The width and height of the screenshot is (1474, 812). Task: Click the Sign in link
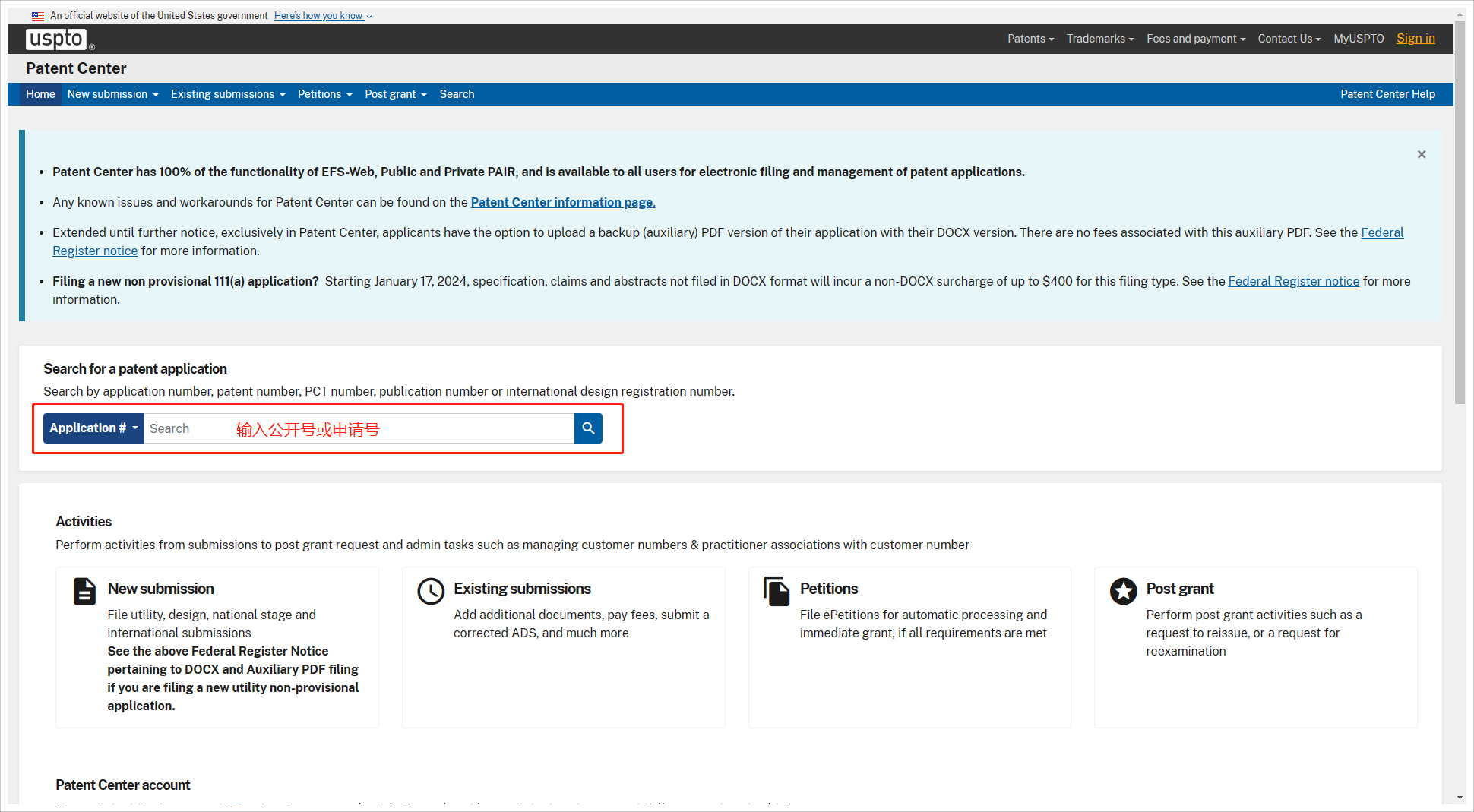[x=1415, y=39]
